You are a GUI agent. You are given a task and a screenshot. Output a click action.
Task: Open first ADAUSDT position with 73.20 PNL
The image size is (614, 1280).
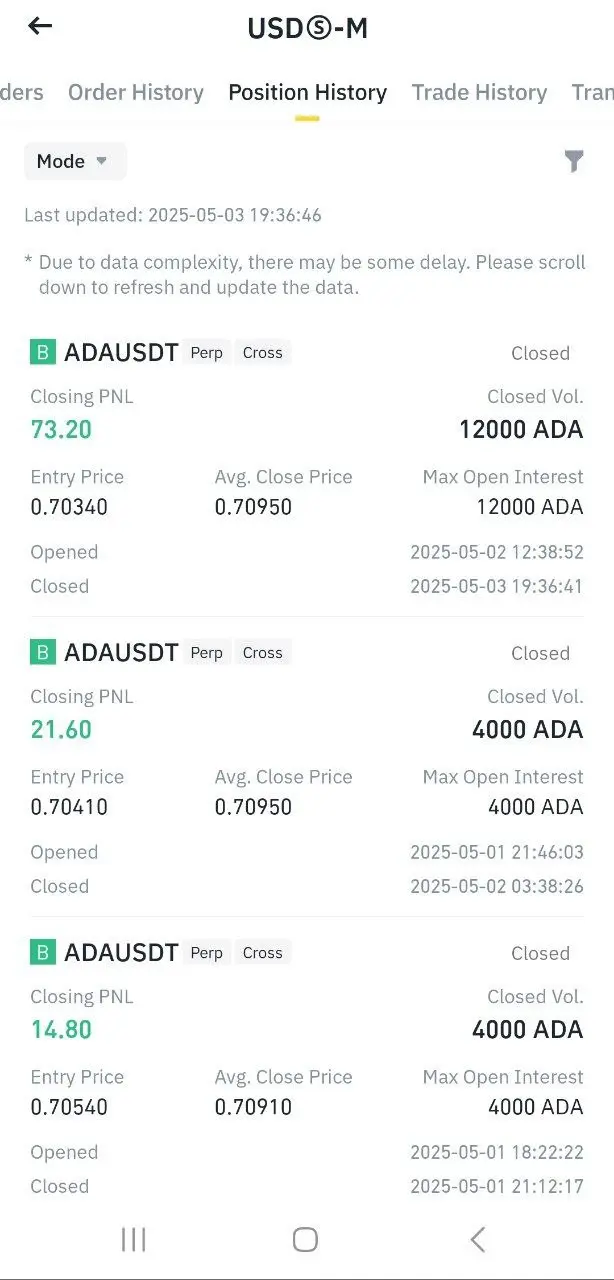coord(307,467)
